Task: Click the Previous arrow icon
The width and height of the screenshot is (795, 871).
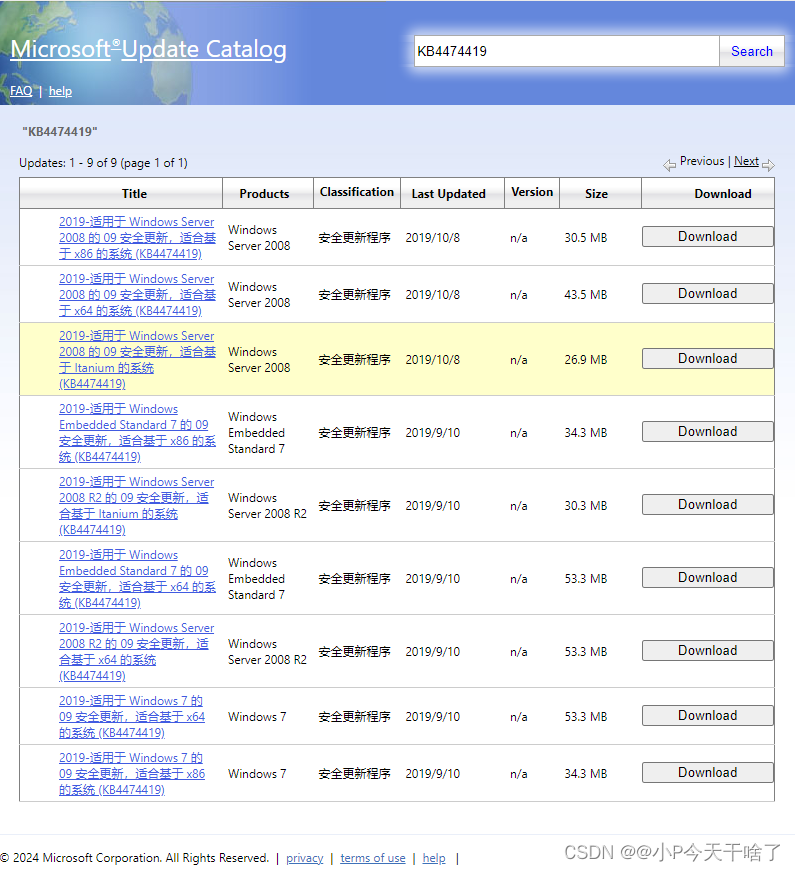Action: tap(669, 164)
